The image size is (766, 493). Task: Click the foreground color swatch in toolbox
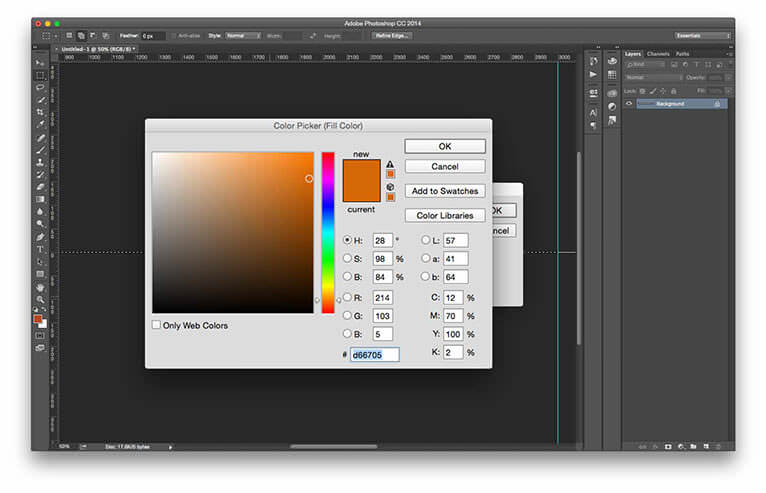tap(38, 319)
